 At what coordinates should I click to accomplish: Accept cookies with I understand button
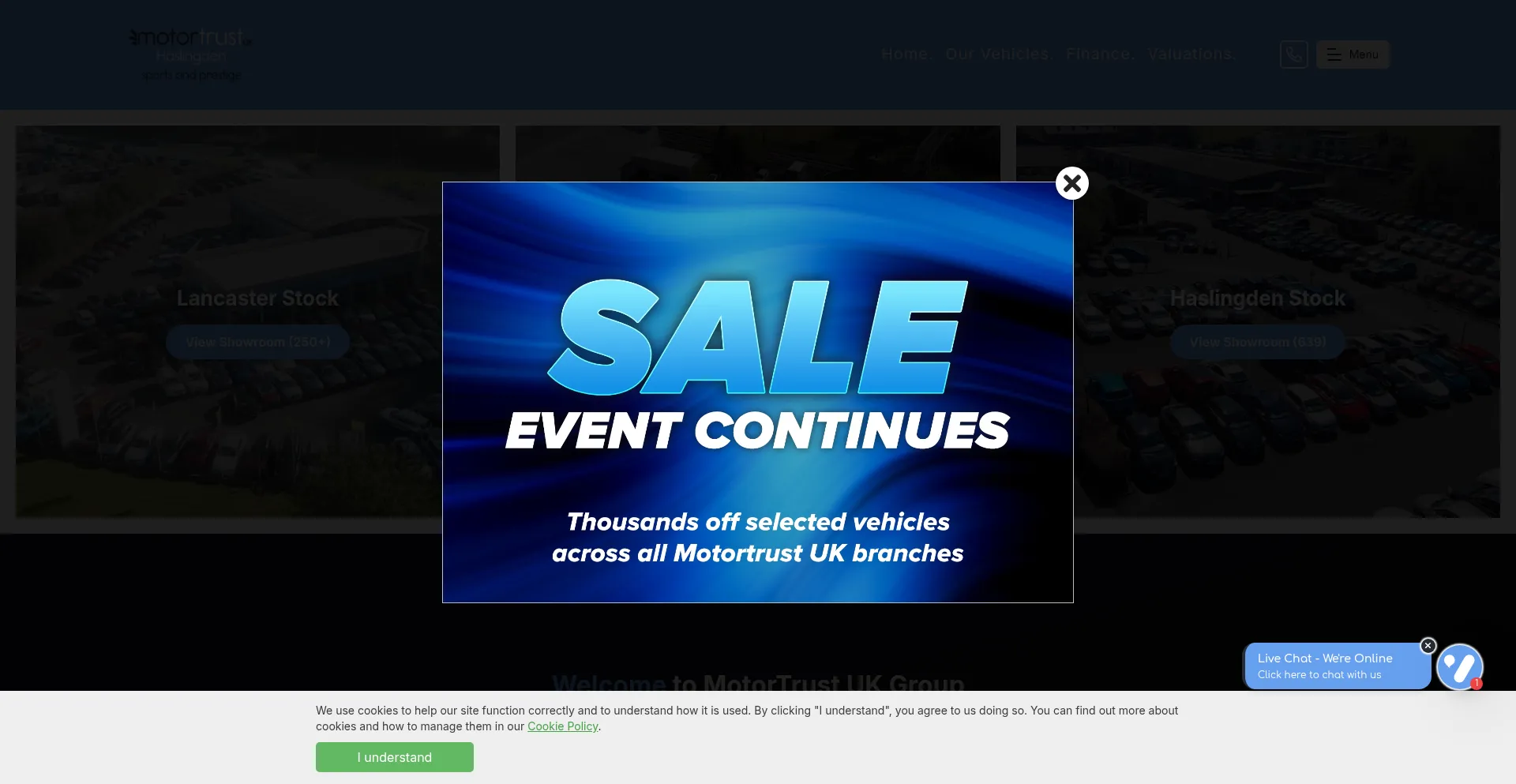[395, 757]
